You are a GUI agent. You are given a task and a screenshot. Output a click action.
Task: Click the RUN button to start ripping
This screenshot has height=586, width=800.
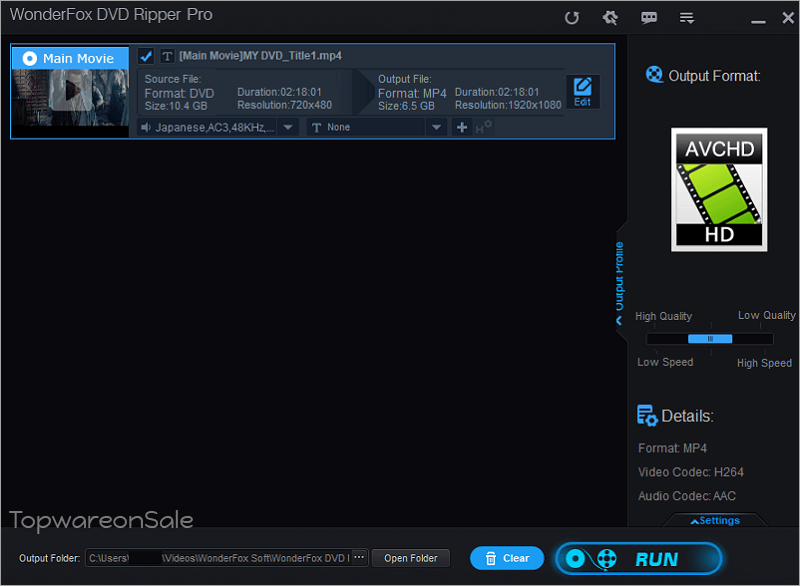(639, 559)
